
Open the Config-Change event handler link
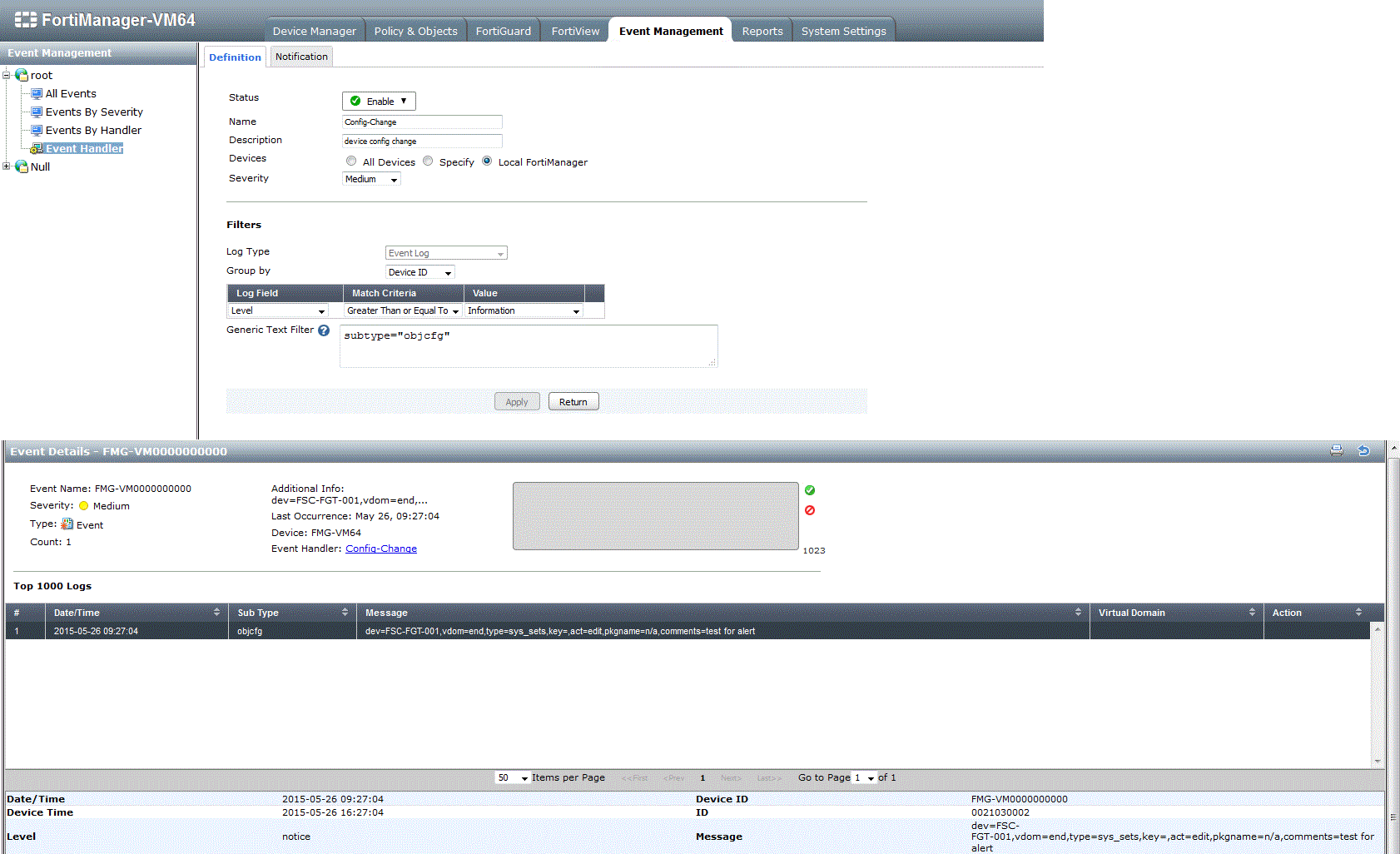[x=381, y=549]
